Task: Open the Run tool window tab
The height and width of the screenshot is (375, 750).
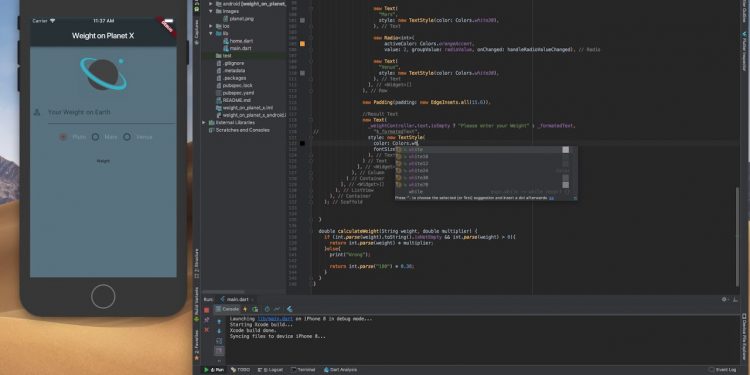Action: (x=214, y=370)
